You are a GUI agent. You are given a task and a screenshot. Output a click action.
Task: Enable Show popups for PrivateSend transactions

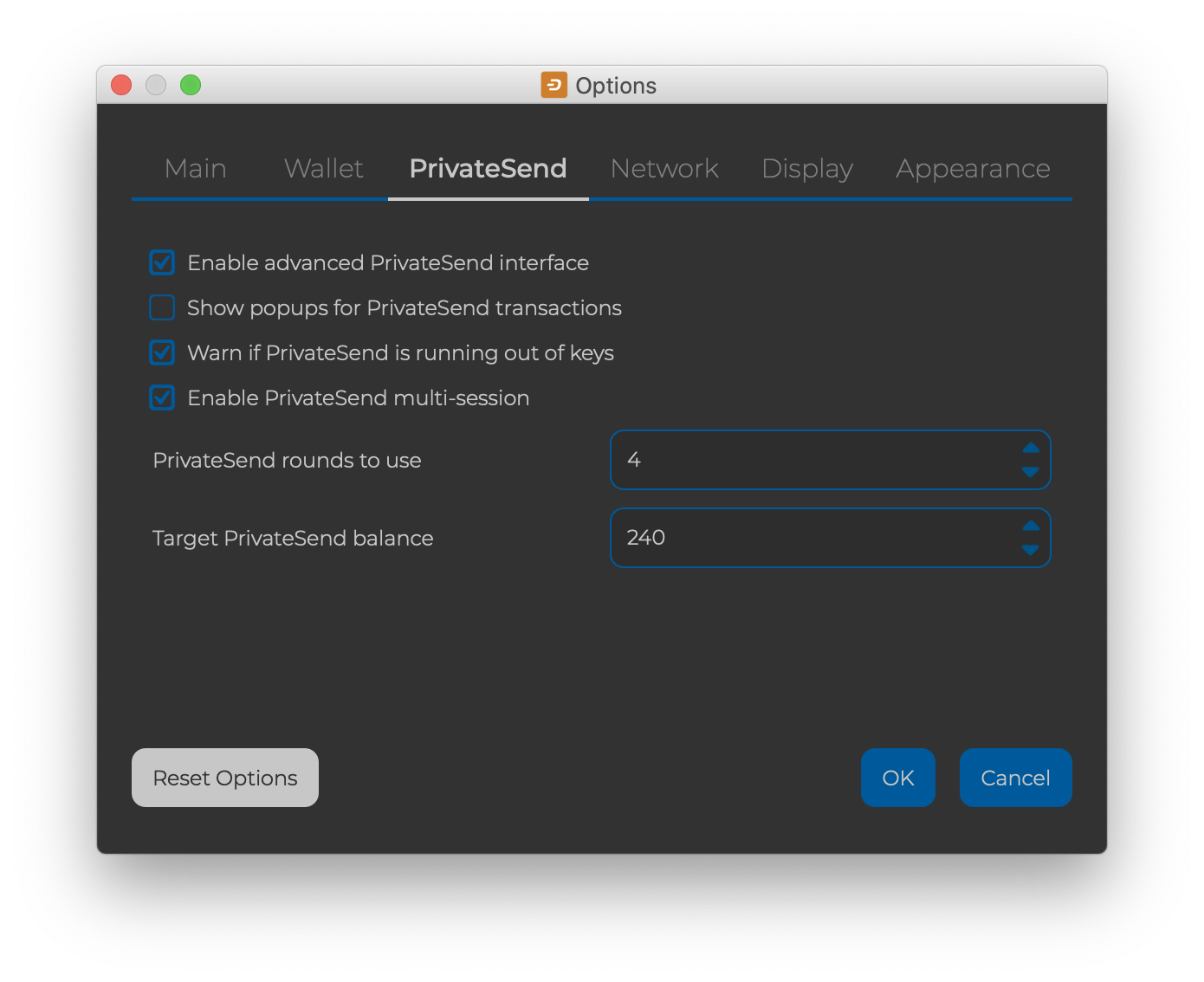(x=162, y=307)
